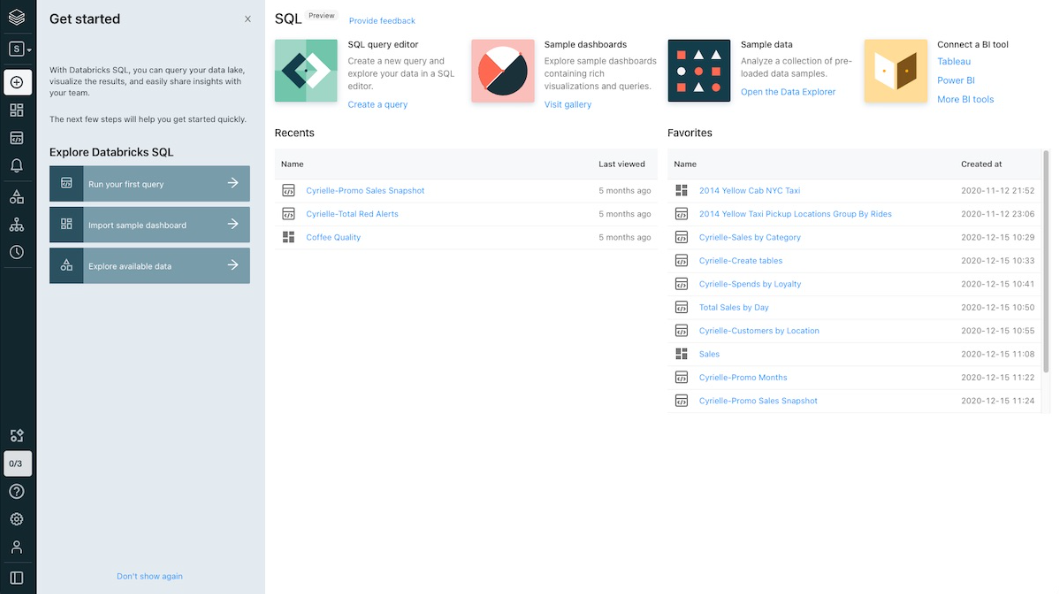Image resolution: width=1059 pixels, height=594 pixels.
Task: Click the Sample dashboards pie thumbnail
Action: pyautogui.click(x=502, y=71)
